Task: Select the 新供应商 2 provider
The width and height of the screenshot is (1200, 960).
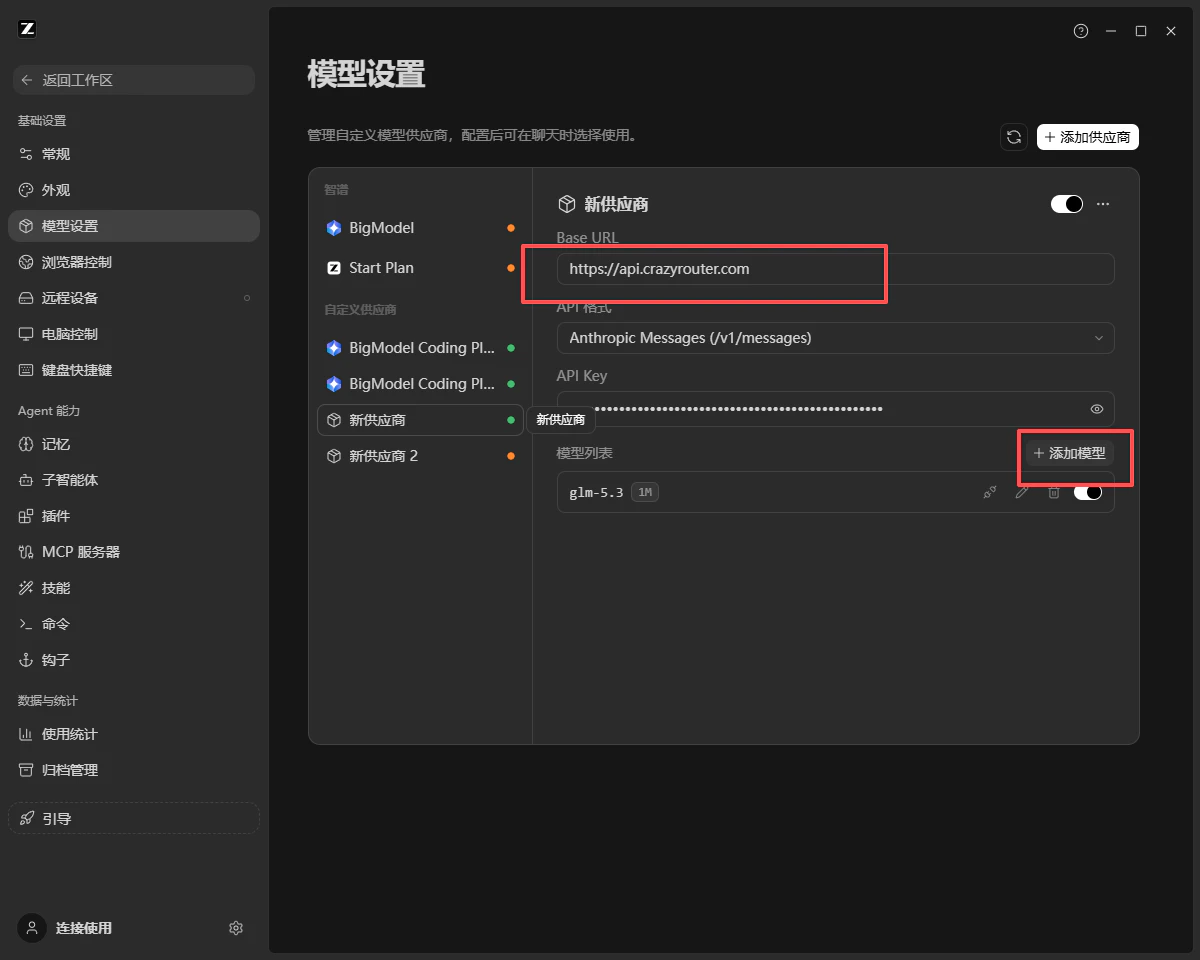Action: tap(420, 456)
